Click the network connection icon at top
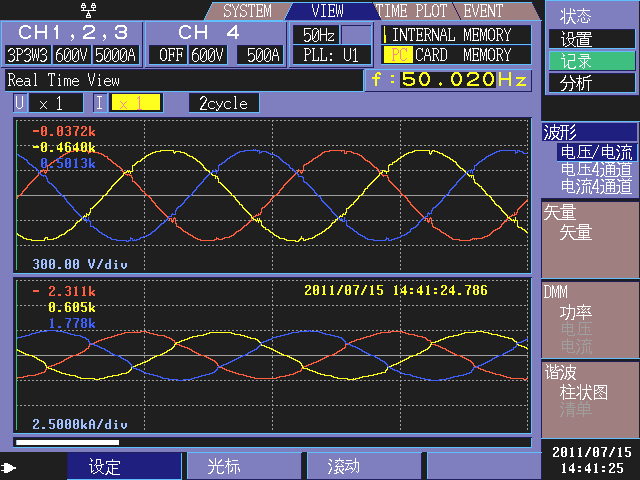 (x=89, y=10)
